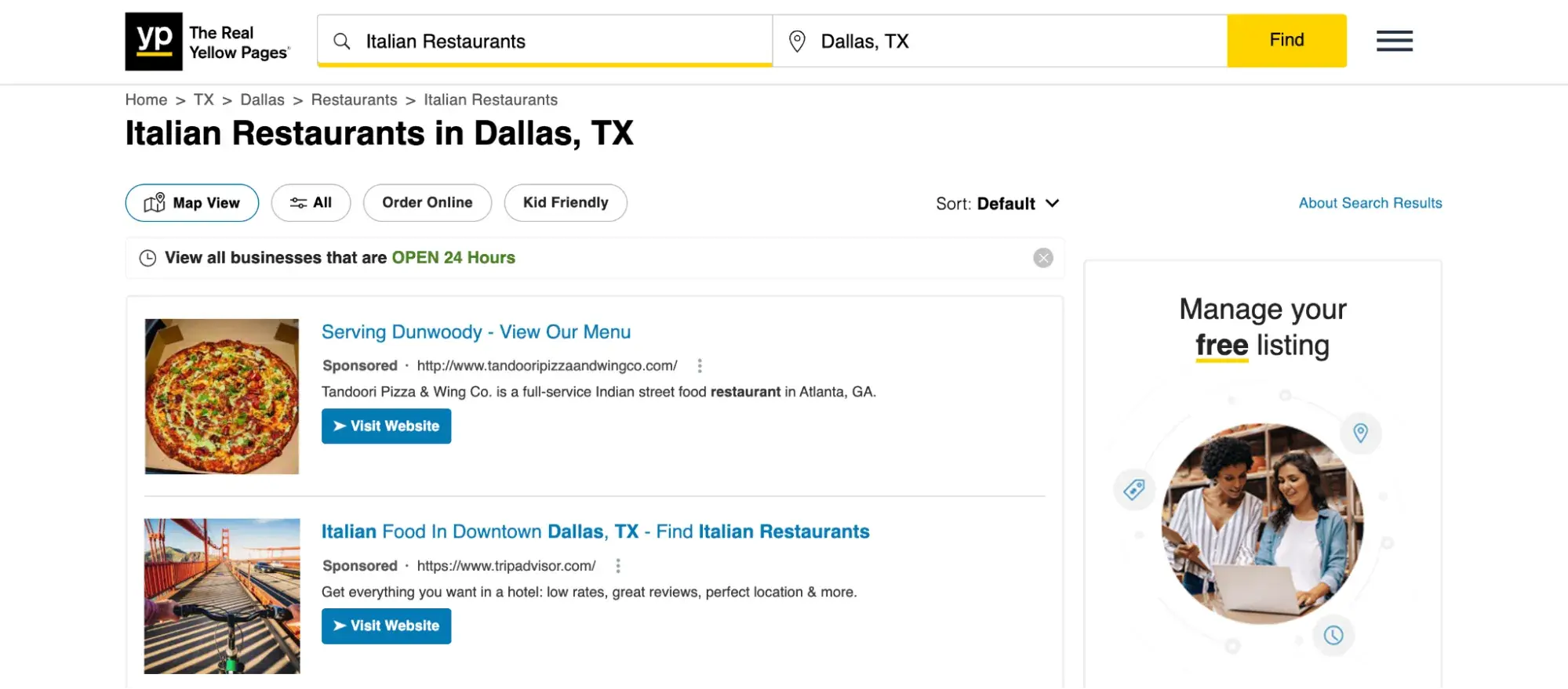Switch to Map View
This screenshot has width=1568, height=689.
192,203
